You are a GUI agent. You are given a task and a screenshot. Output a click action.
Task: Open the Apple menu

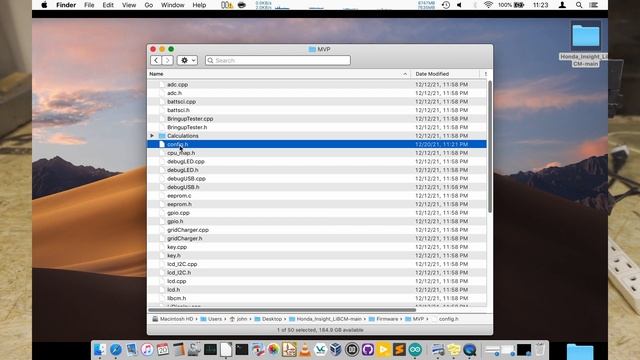click(x=44, y=5)
